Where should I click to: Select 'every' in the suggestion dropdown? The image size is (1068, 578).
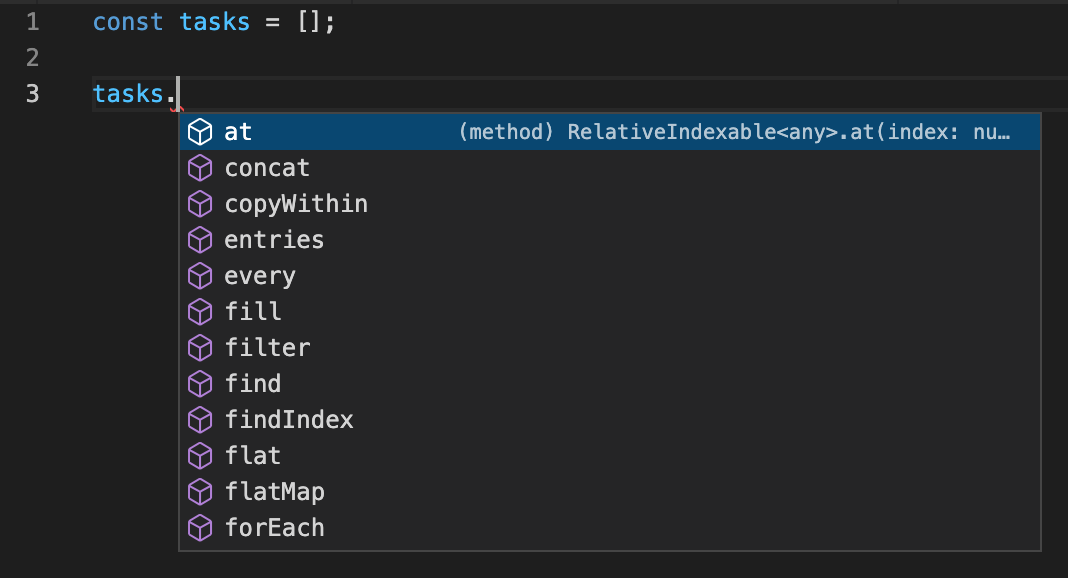point(260,275)
